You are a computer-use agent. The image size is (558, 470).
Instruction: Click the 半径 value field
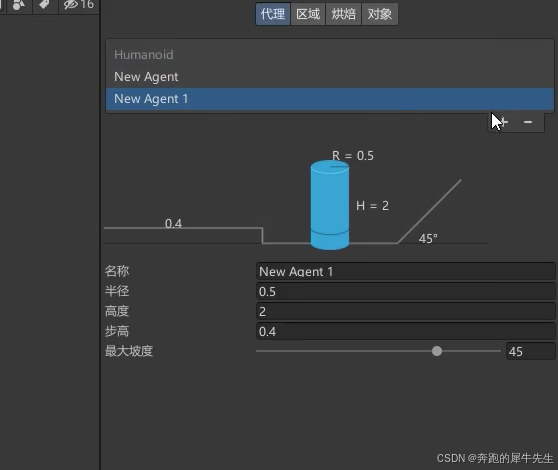point(405,291)
